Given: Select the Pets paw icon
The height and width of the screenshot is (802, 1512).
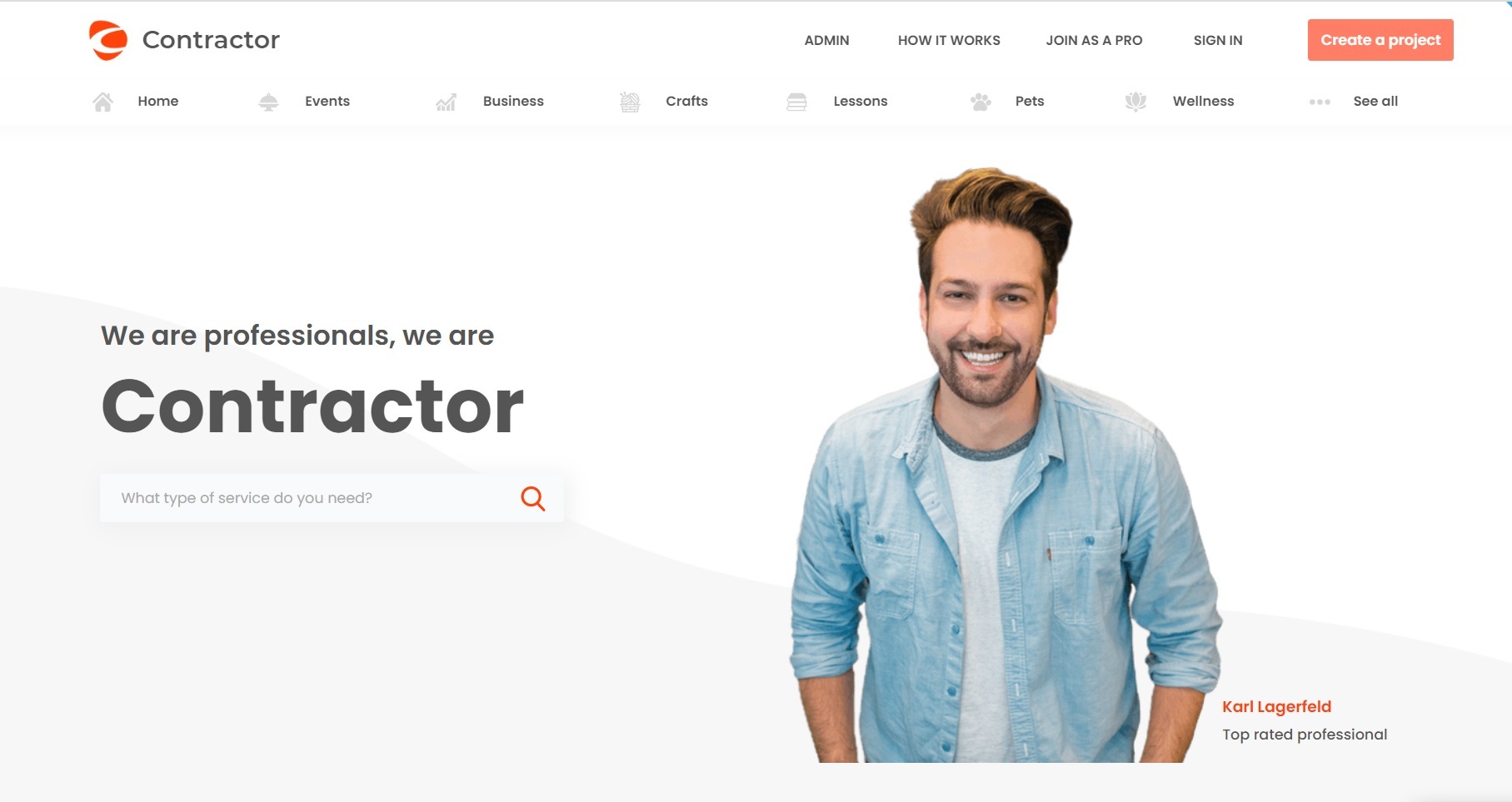Looking at the screenshot, I should 981,102.
